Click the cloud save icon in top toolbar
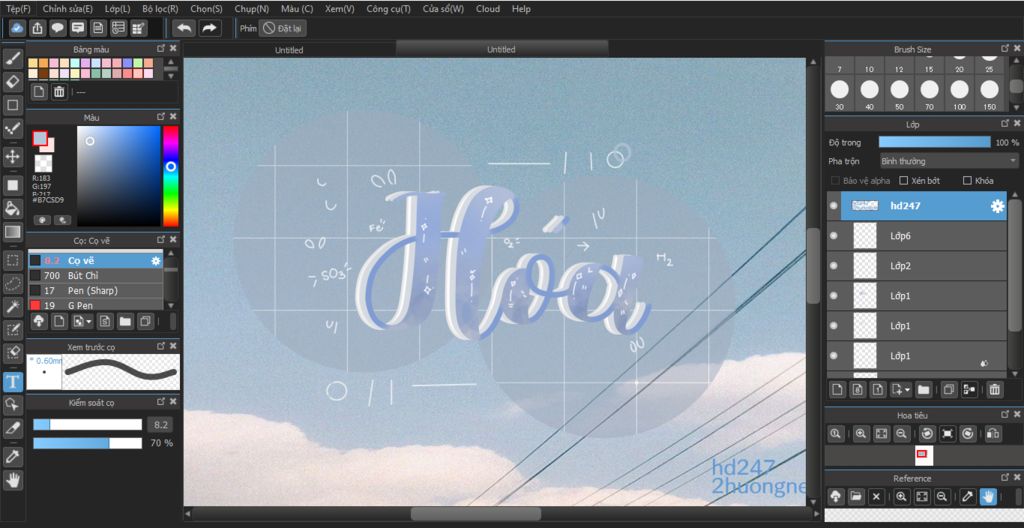This screenshot has width=1024, height=528. point(18,28)
